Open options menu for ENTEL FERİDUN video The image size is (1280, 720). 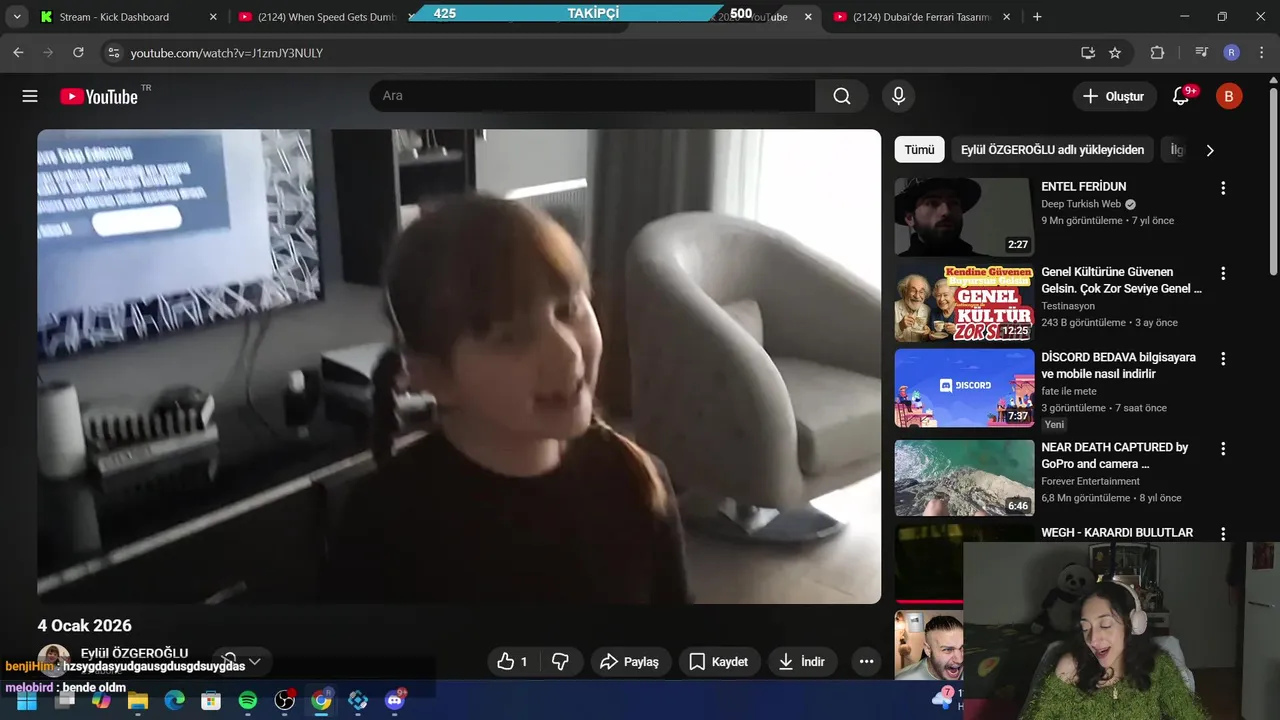pyautogui.click(x=1222, y=188)
